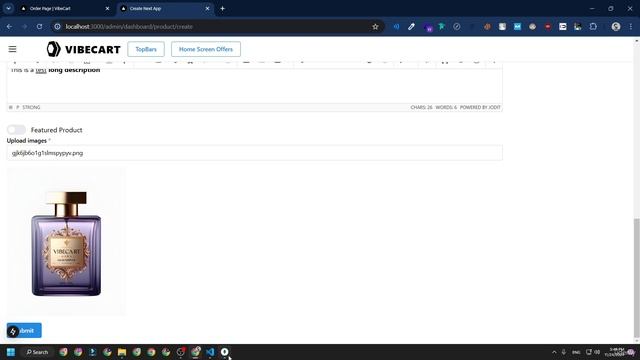Go forward in browser history
Screen dimensions: 640x360
(24, 27)
